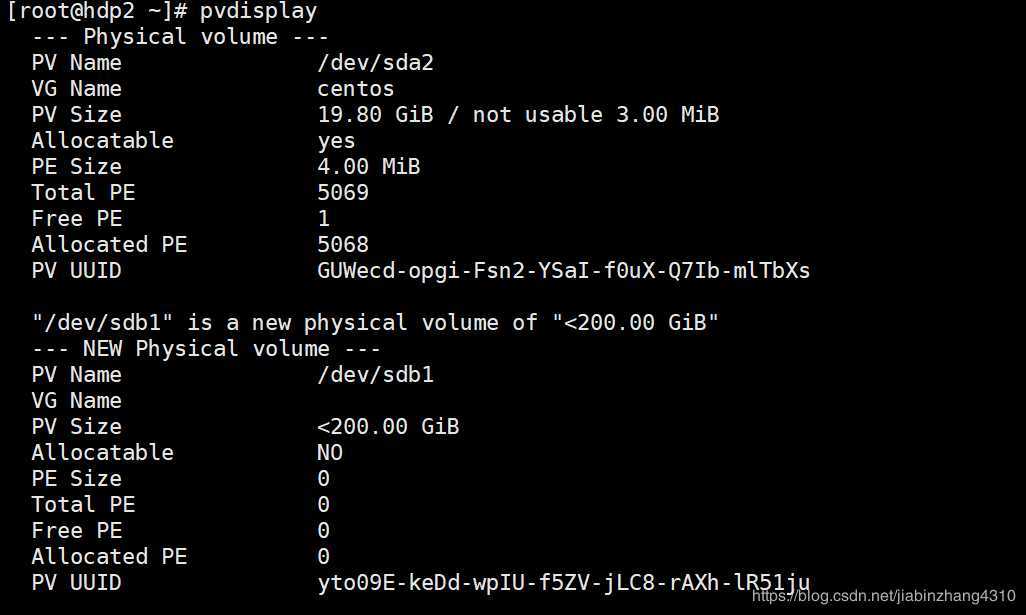This screenshot has height=615, width=1026.
Task: Click the first Physical volume header line
Action: tap(180, 36)
